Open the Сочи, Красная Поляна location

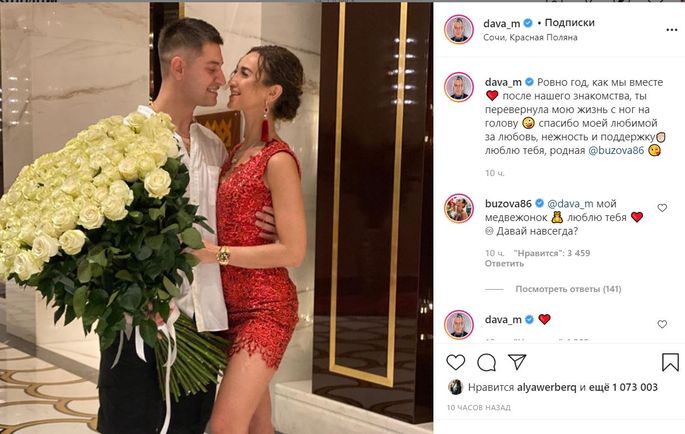[x=530, y=38]
